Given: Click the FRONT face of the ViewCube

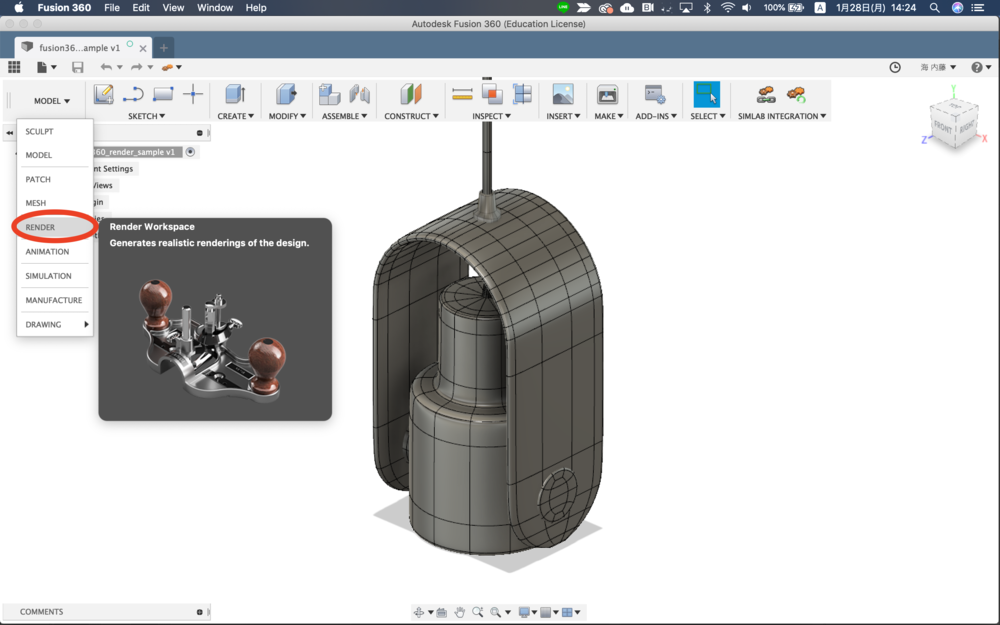Looking at the screenshot, I should (942, 127).
